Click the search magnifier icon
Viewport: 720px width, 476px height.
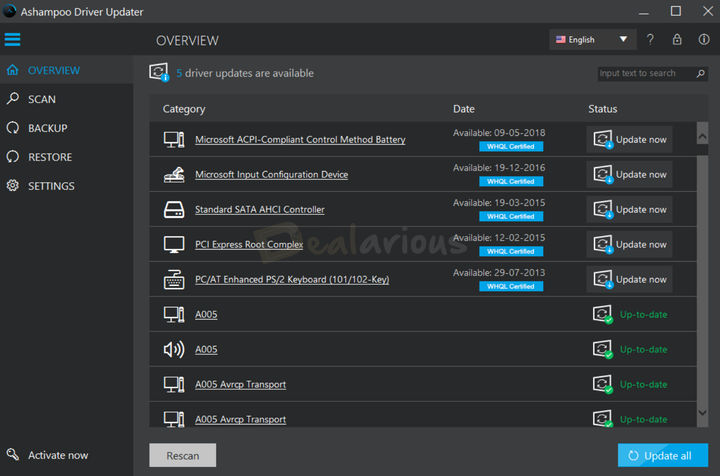700,73
